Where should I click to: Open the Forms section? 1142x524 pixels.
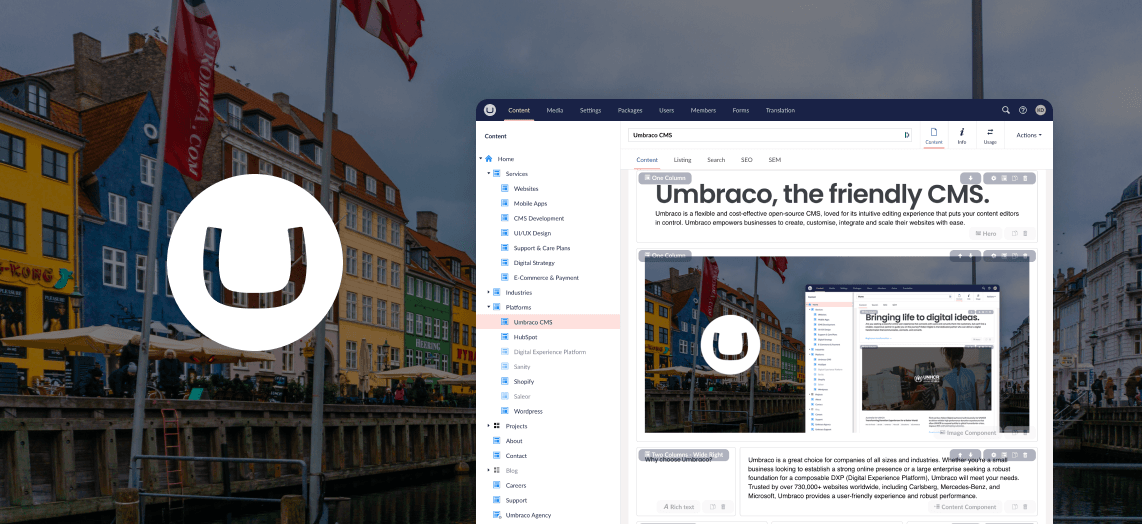(741, 111)
